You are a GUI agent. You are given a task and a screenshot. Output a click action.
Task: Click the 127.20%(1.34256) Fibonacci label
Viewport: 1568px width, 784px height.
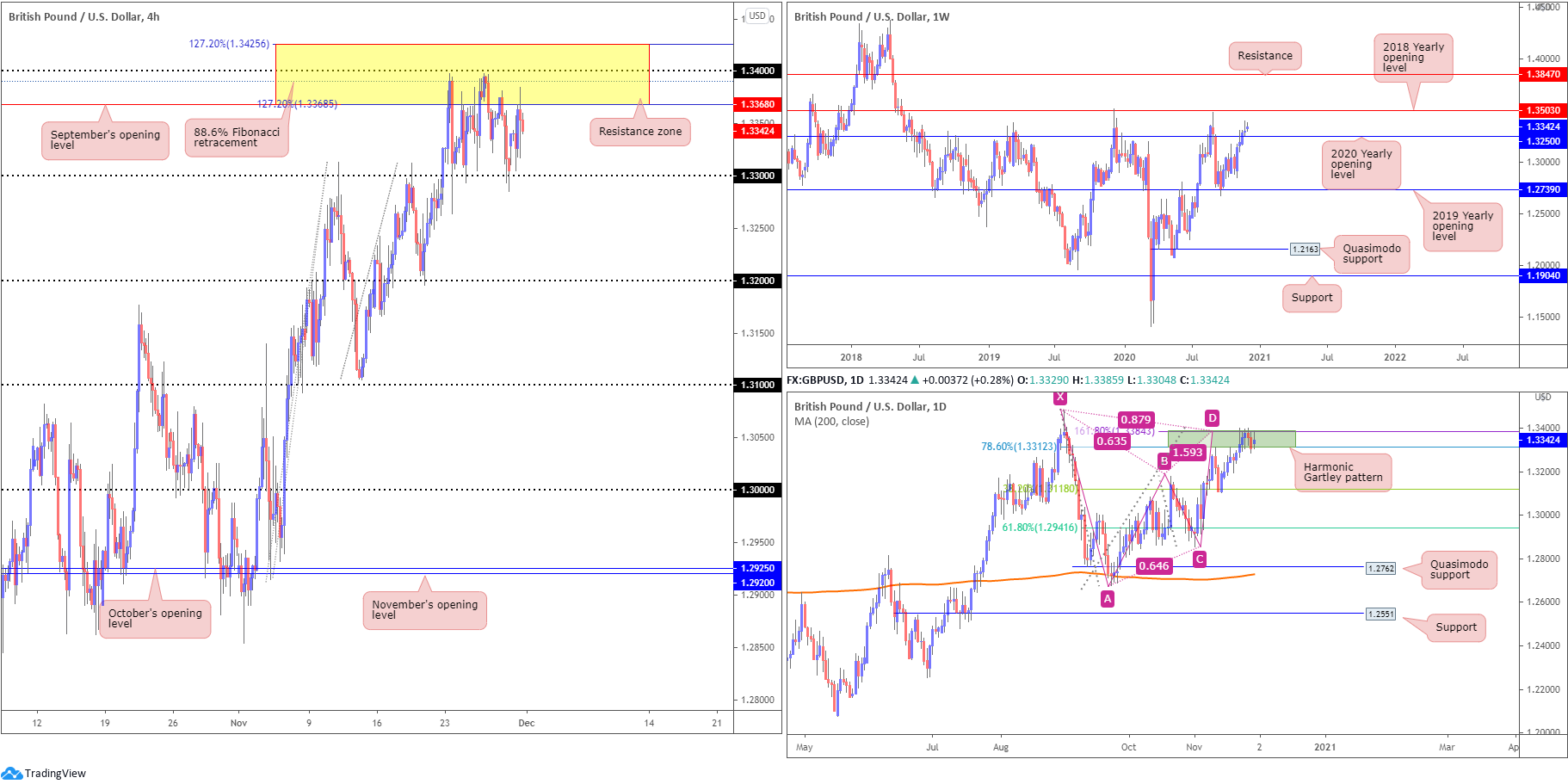click(229, 44)
